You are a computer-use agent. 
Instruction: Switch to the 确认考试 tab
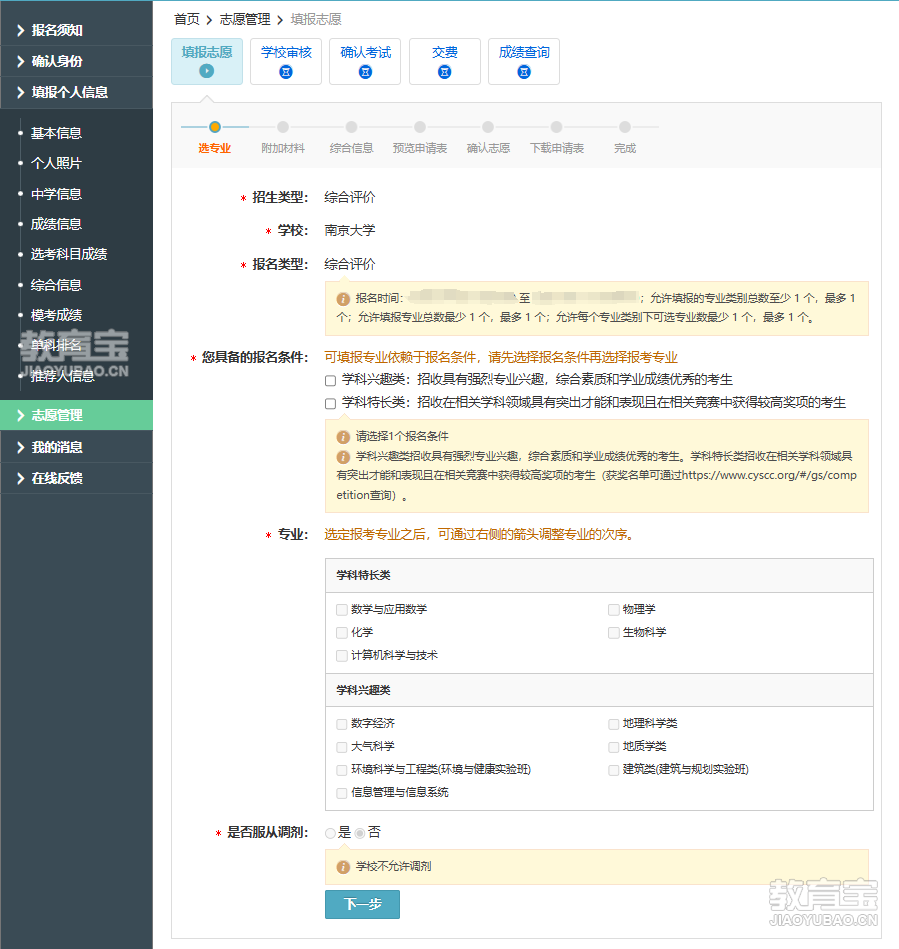[x=365, y=61]
